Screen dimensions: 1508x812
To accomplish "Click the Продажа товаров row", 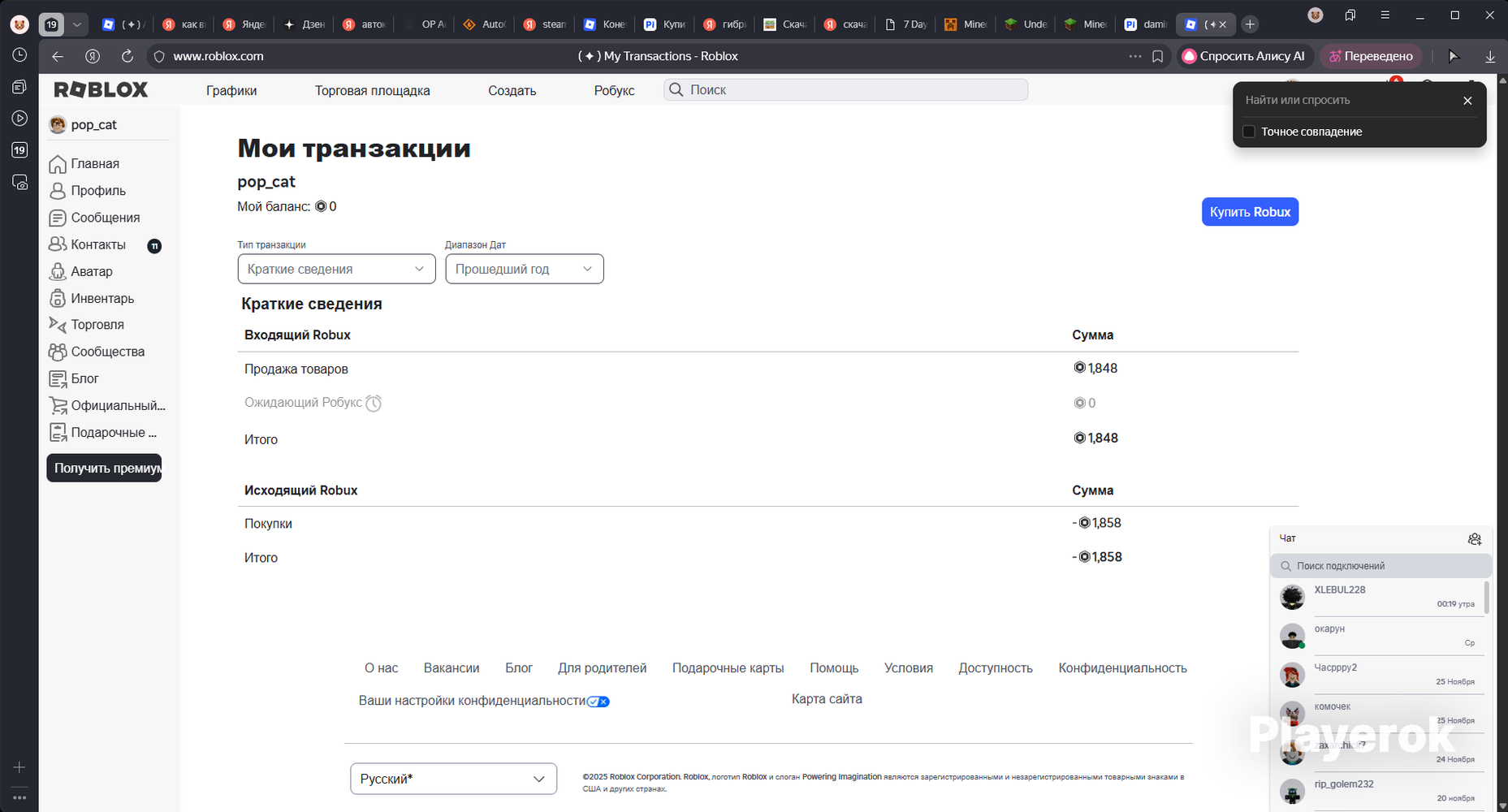I will [x=767, y=369].
